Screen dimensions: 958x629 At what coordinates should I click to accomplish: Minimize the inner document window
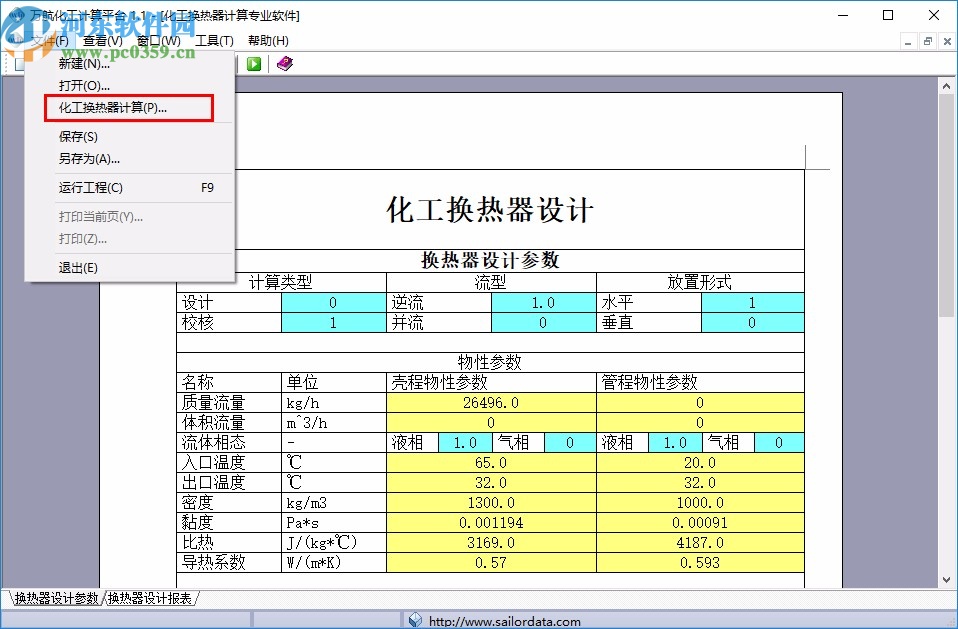tap(908, 42)
